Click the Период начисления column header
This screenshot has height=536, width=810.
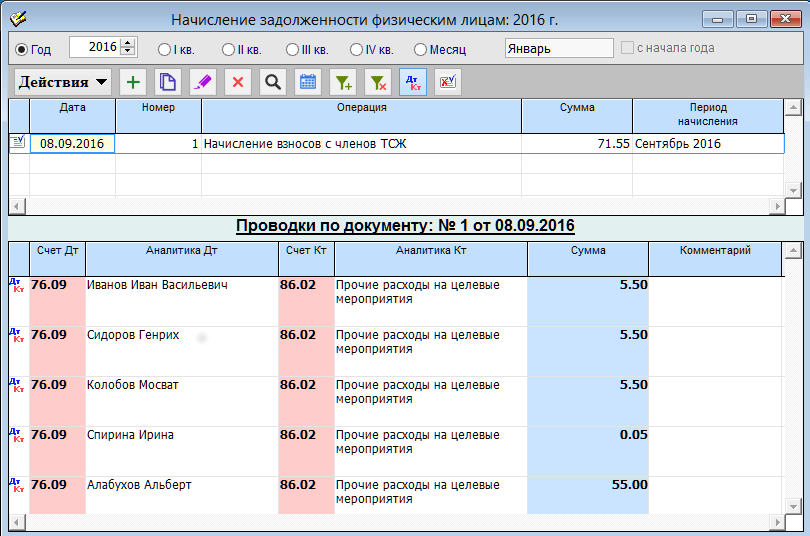tap(708, 116)
